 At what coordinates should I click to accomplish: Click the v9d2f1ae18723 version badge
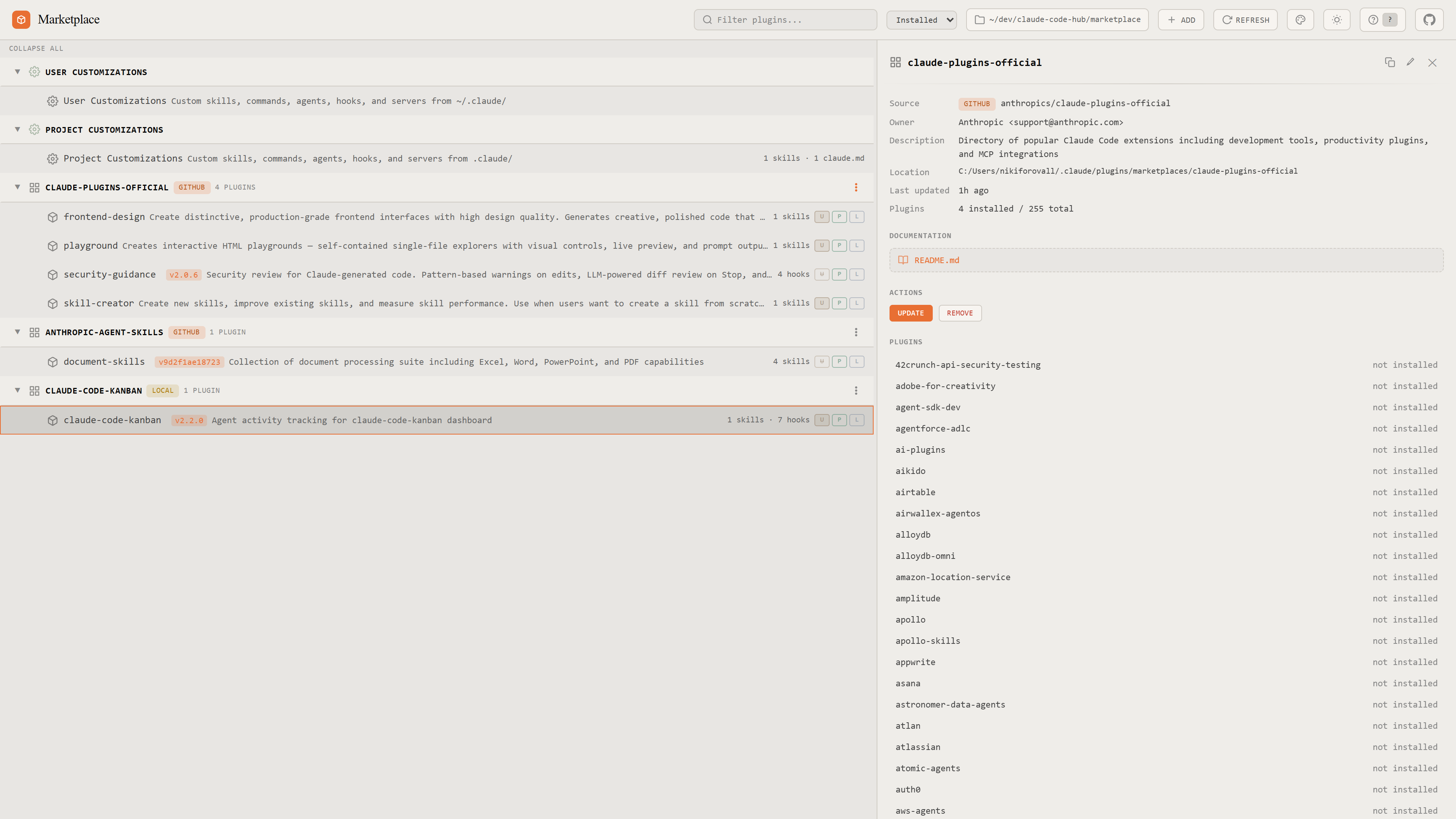(x=189, y=362)
